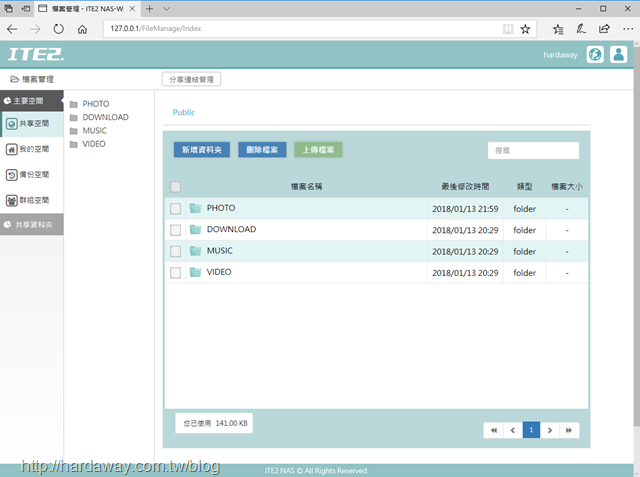This screenshot has height=477, width=640.
Task: Open DOWNLOAD folder icon in table
Action: point(196,230)
